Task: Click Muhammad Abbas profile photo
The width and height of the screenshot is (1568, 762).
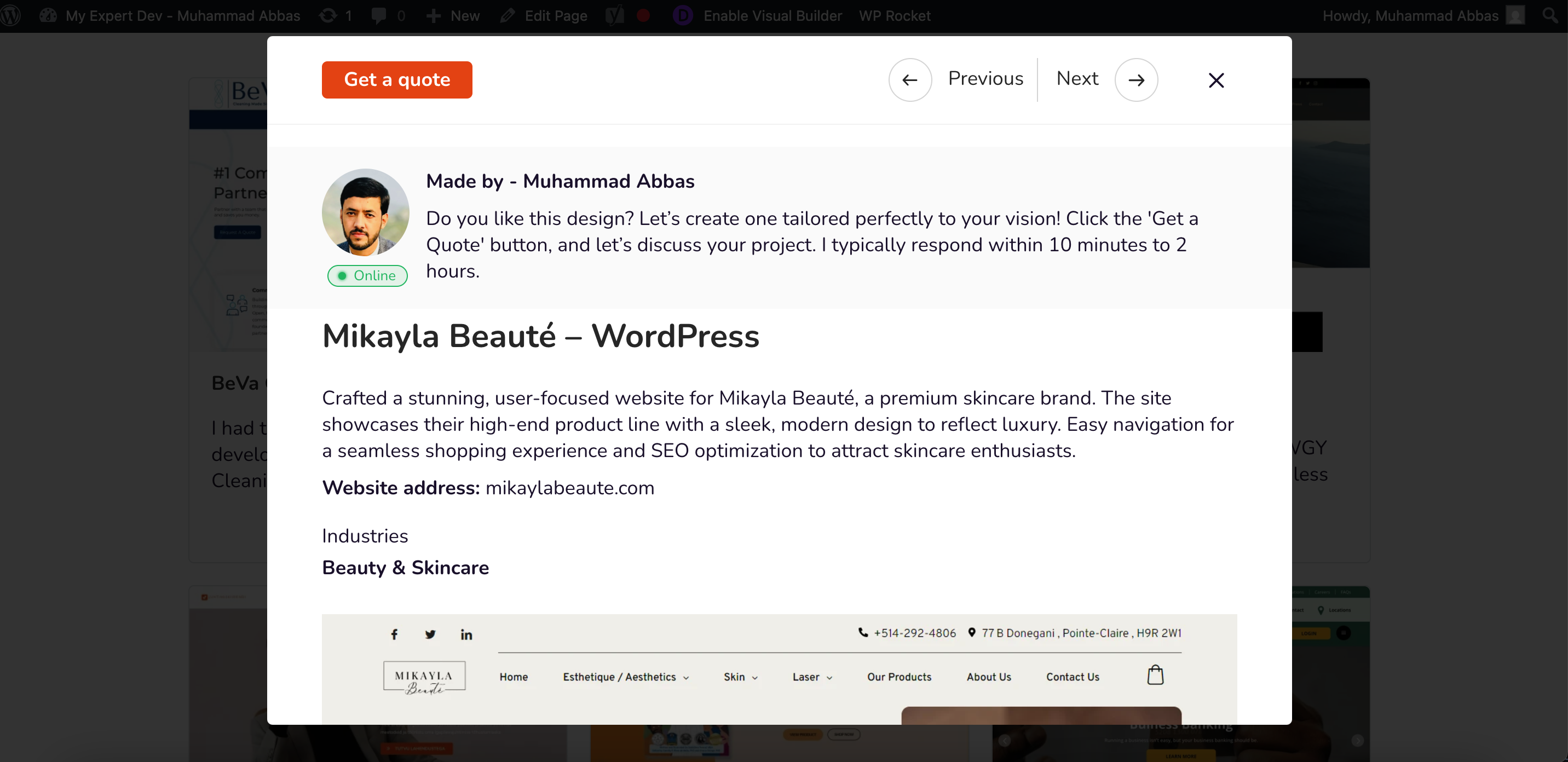Action: click(365, 212)
